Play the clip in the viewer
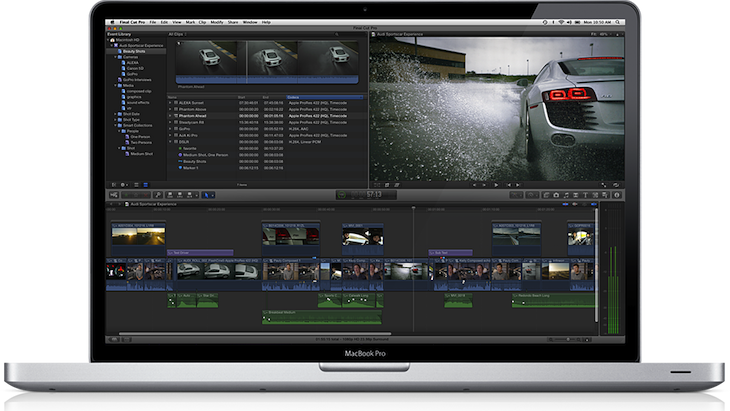730x411 pixels. click(x=496, y=185)
